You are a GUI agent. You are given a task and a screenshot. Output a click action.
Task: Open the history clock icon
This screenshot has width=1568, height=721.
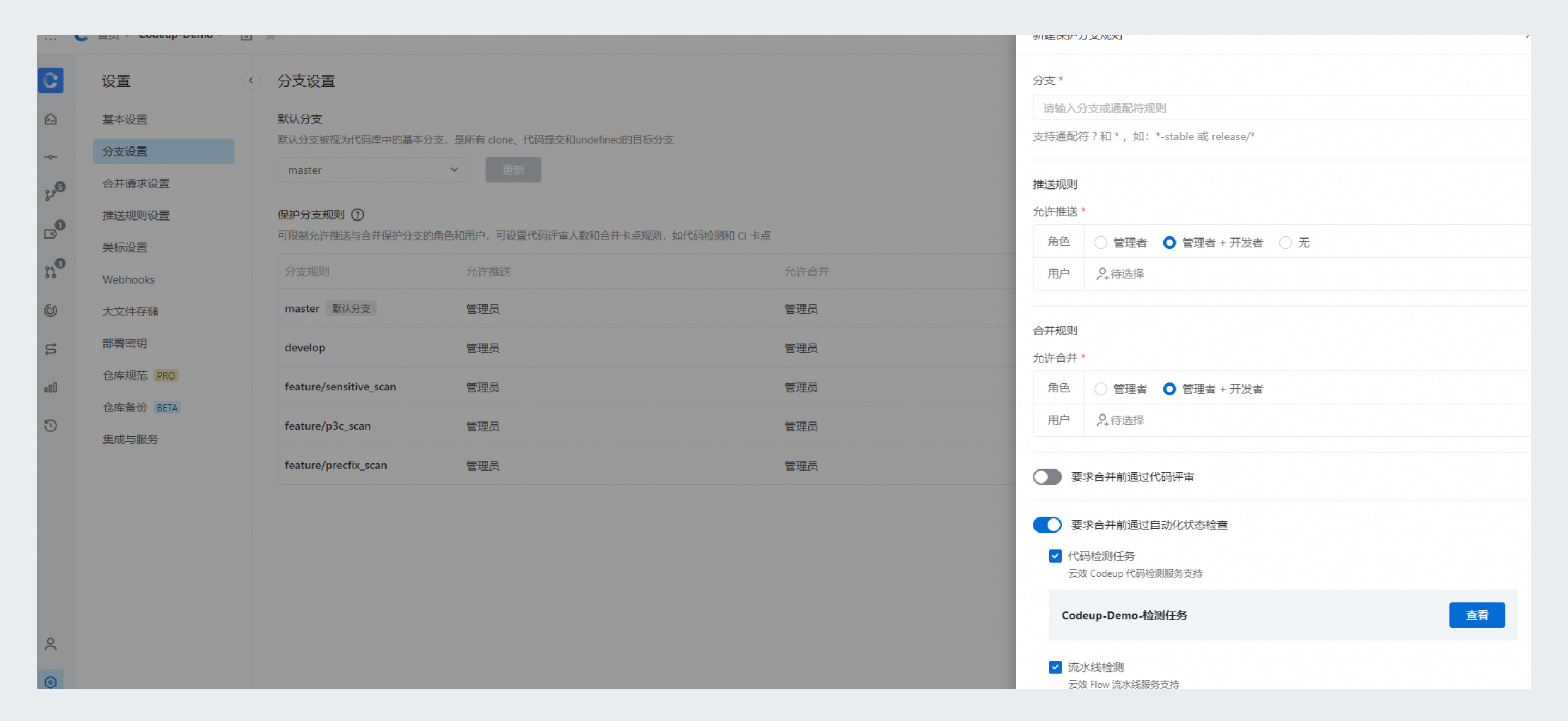51,426
